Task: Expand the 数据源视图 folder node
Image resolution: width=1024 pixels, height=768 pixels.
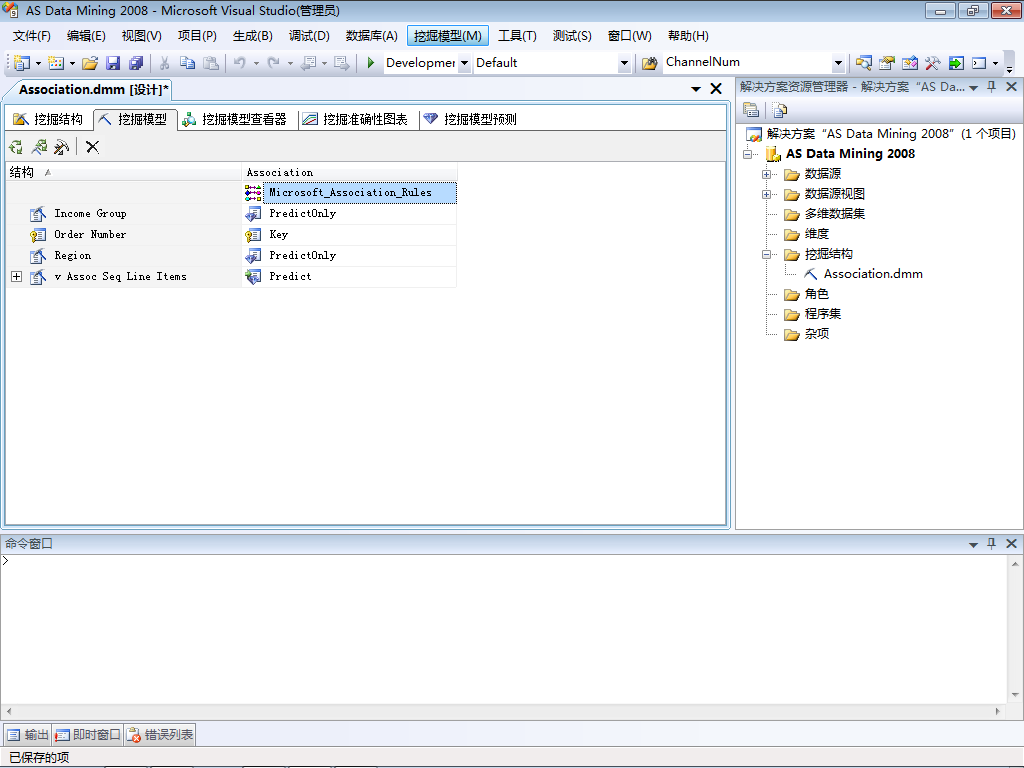Action: [767, 195]
